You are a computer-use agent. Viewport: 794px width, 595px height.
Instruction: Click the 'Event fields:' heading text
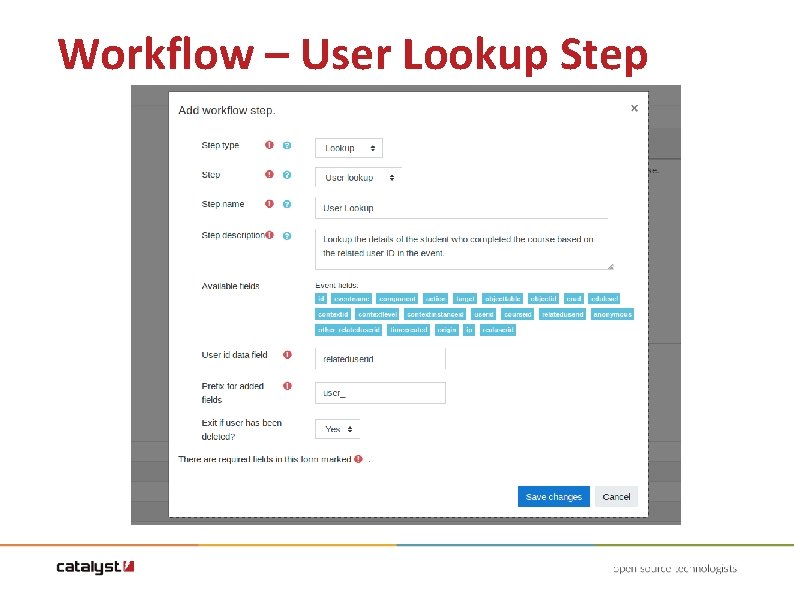click(x=337, y=285)
